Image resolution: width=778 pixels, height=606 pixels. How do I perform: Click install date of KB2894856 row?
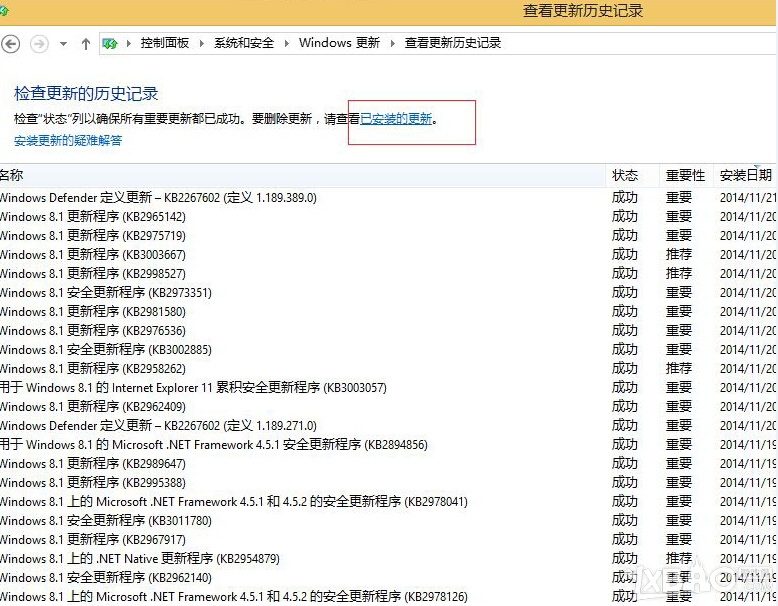[748, 445]
